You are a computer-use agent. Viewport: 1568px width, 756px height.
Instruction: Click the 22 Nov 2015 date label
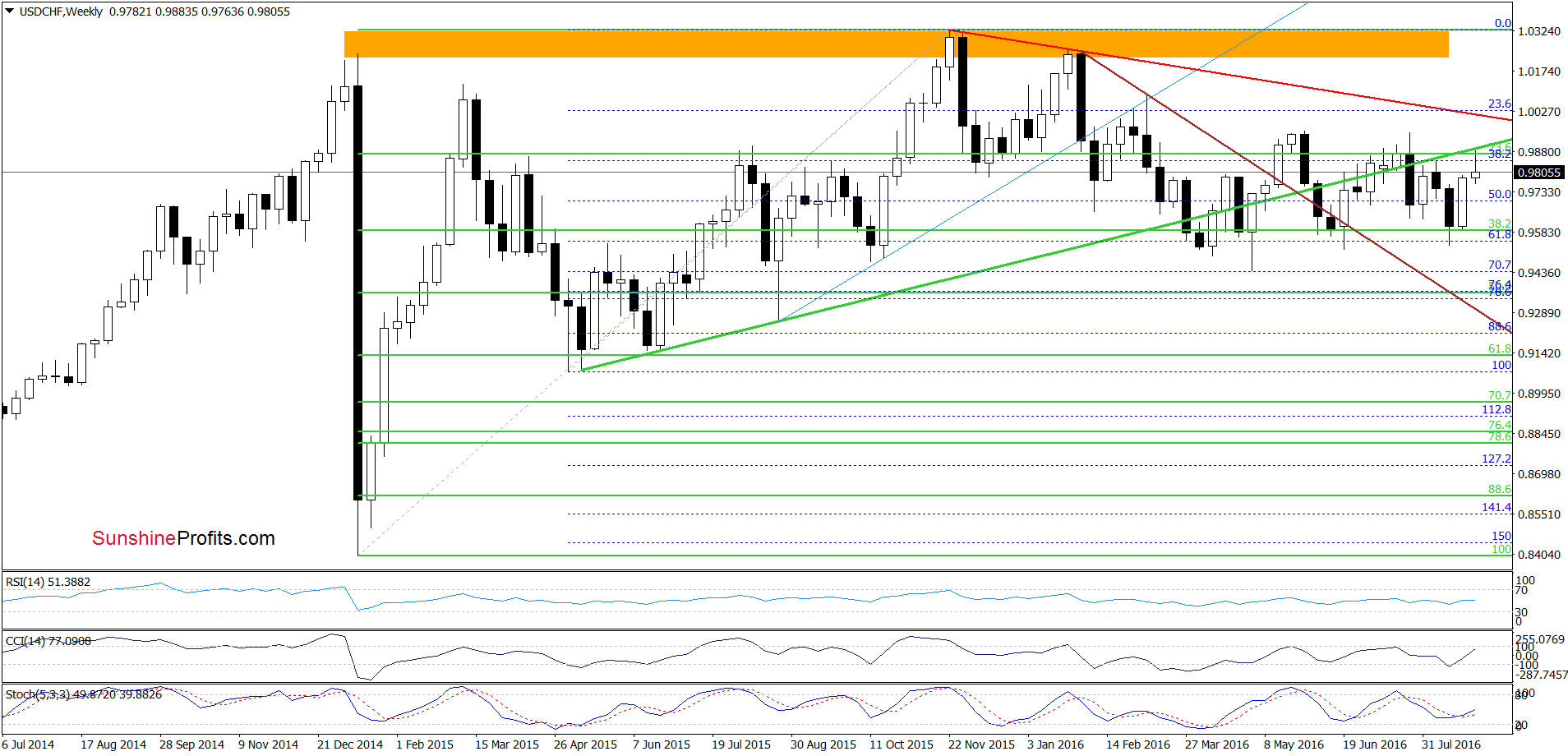[981, 744]
